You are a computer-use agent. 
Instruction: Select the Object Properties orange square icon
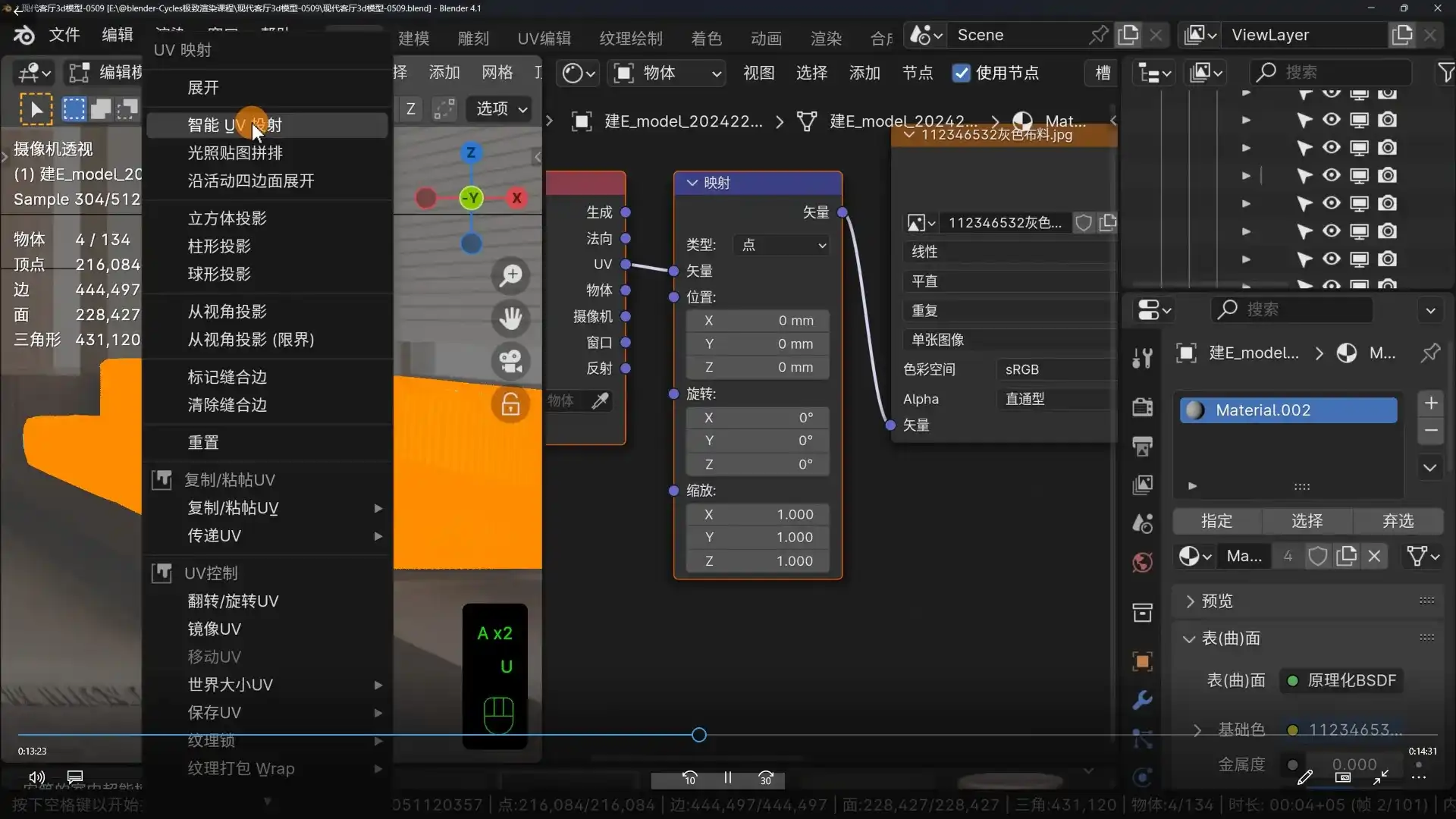tap(1143, 661)
